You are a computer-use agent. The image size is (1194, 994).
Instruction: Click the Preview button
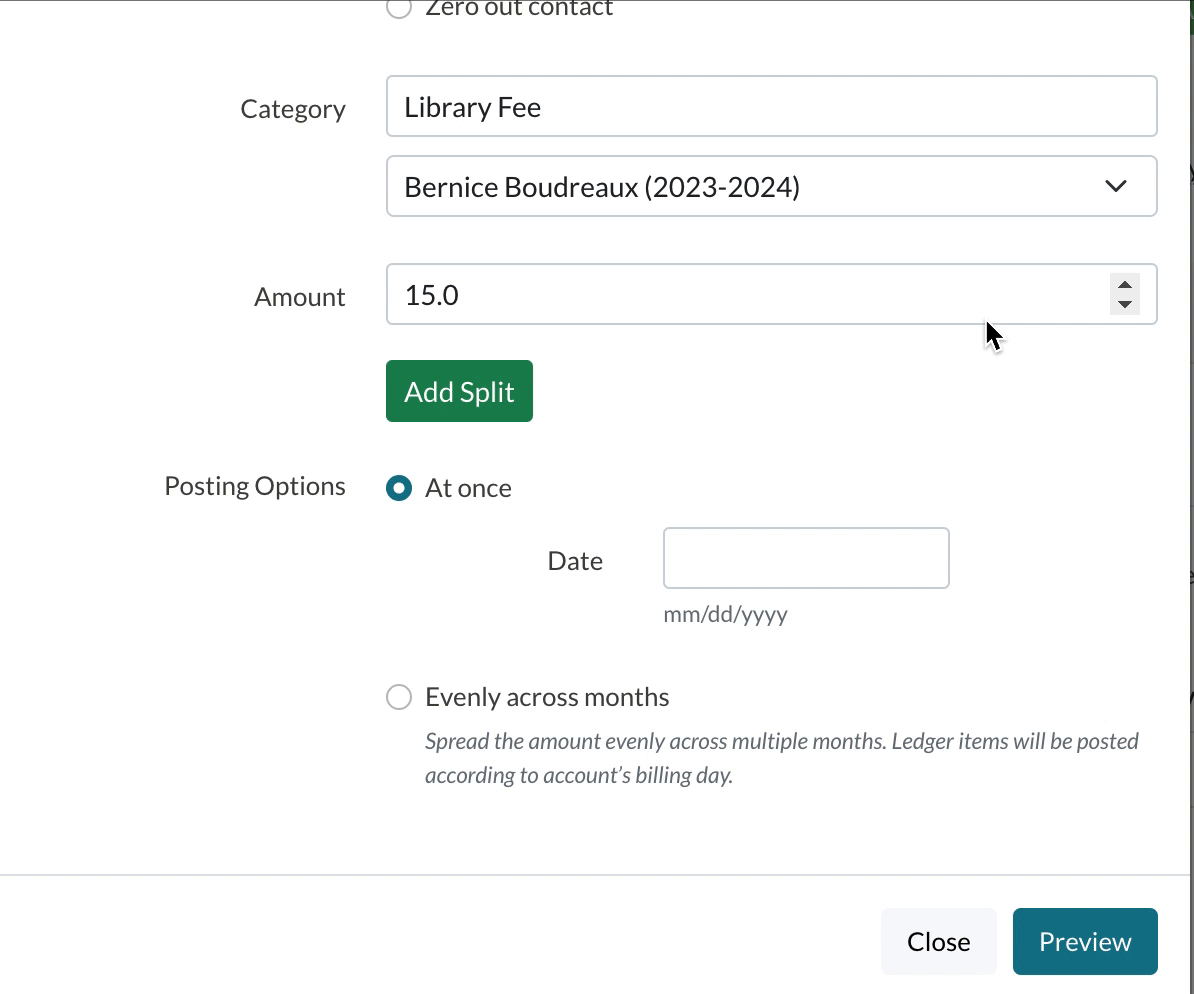1085,941
